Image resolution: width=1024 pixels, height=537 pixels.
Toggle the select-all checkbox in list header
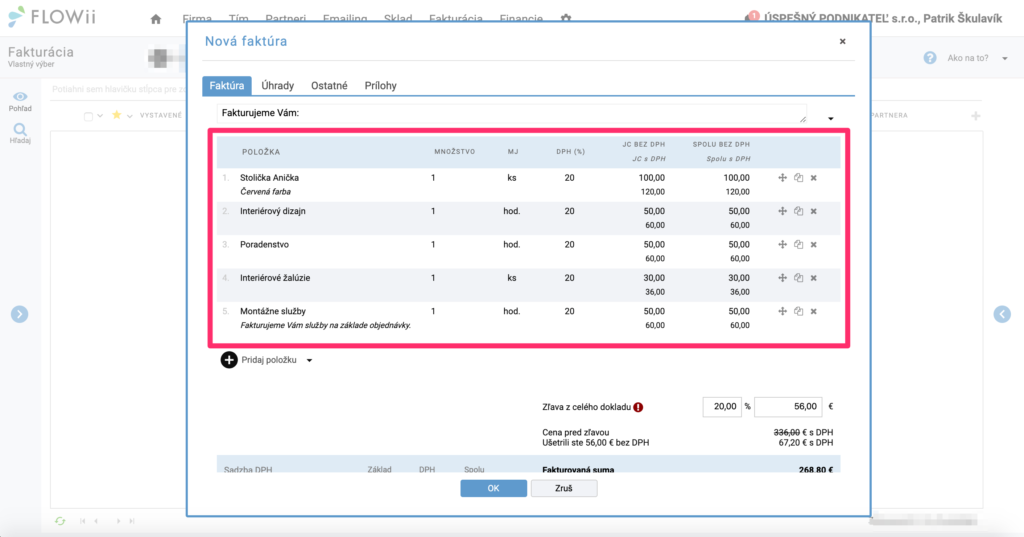tap(88, 116)
